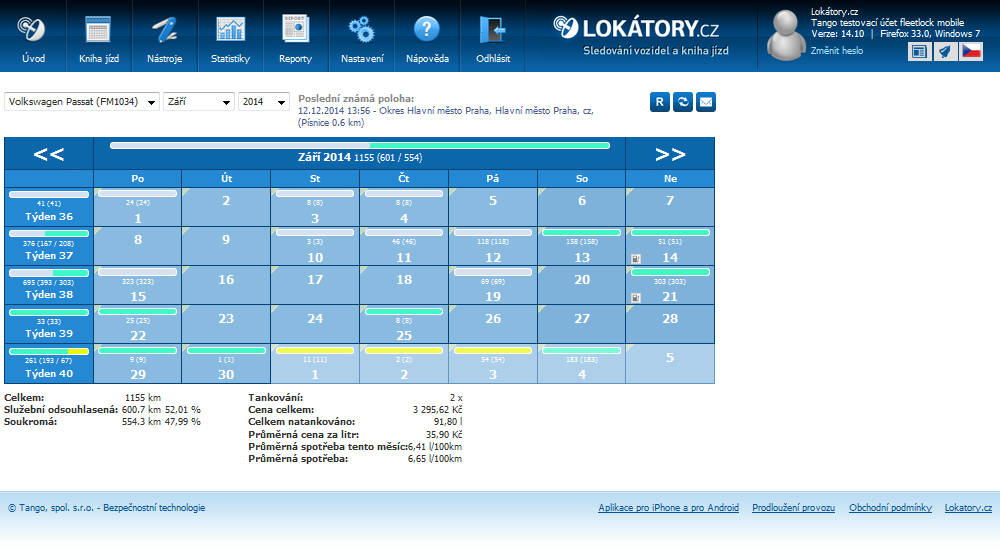Open the Statistiky charts page
This screenshot has height=550, width=1000.
(x=230, y=37)
